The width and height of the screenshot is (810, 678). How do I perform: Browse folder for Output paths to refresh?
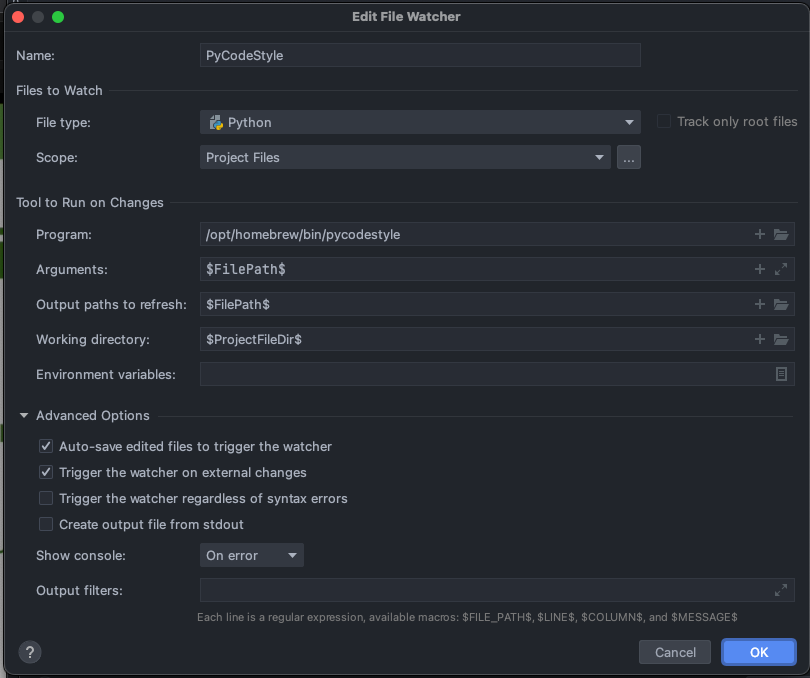coord(781,305)
